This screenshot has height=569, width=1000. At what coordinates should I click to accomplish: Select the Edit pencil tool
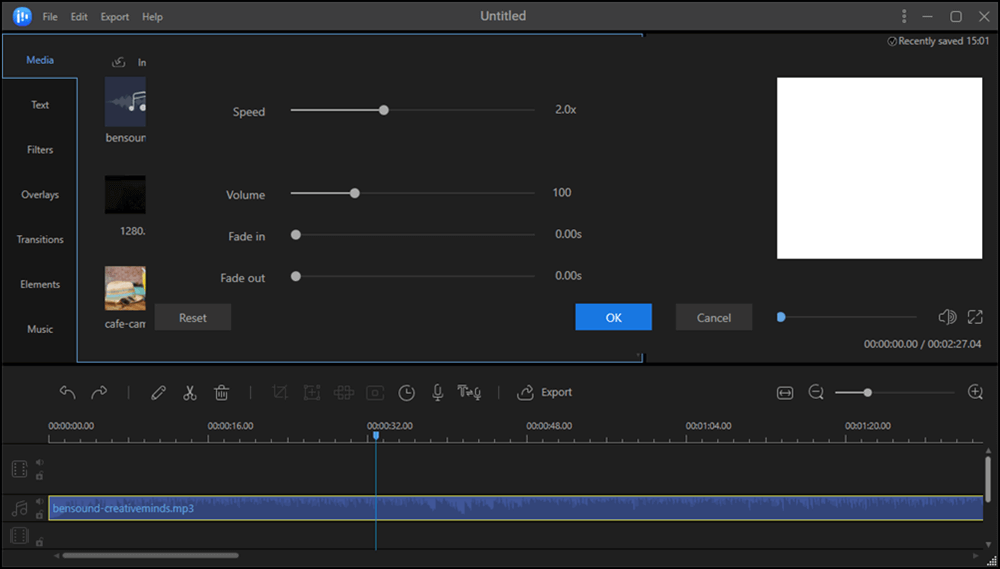coord(158,393)
